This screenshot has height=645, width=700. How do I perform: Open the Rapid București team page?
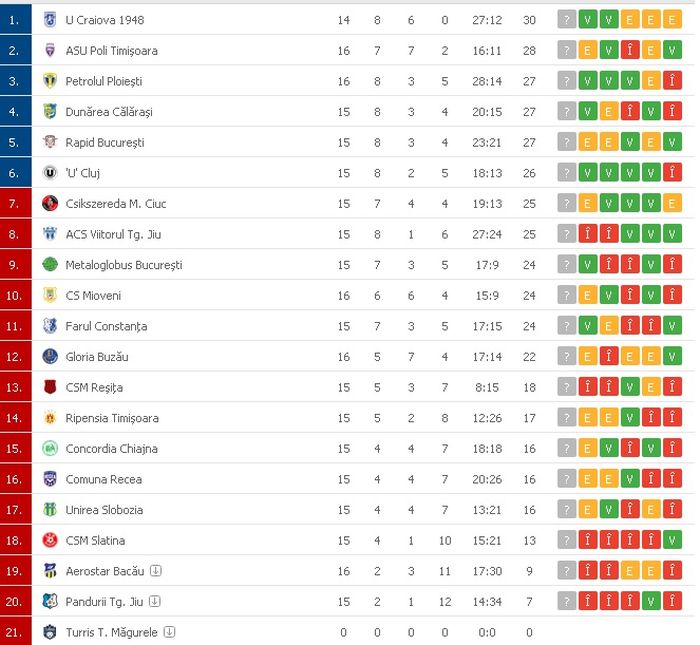tap(105, 142)
